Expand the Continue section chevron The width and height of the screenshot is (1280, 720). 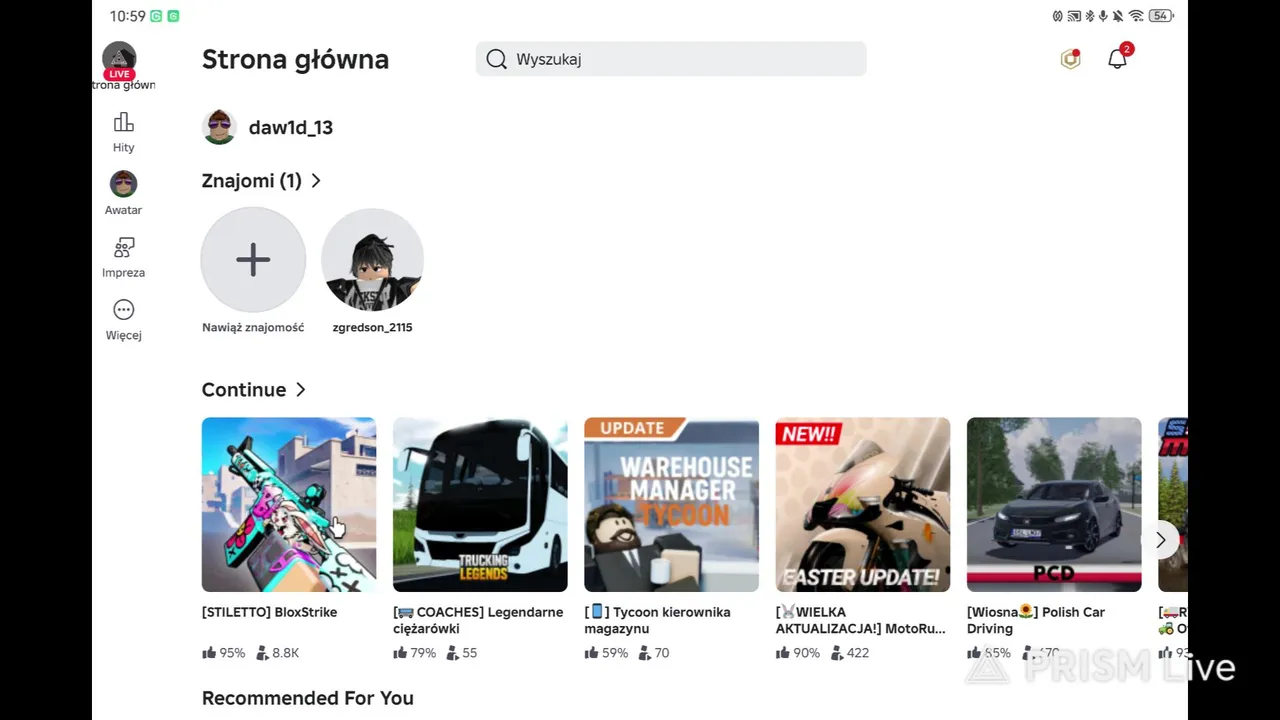click(301, 390)
